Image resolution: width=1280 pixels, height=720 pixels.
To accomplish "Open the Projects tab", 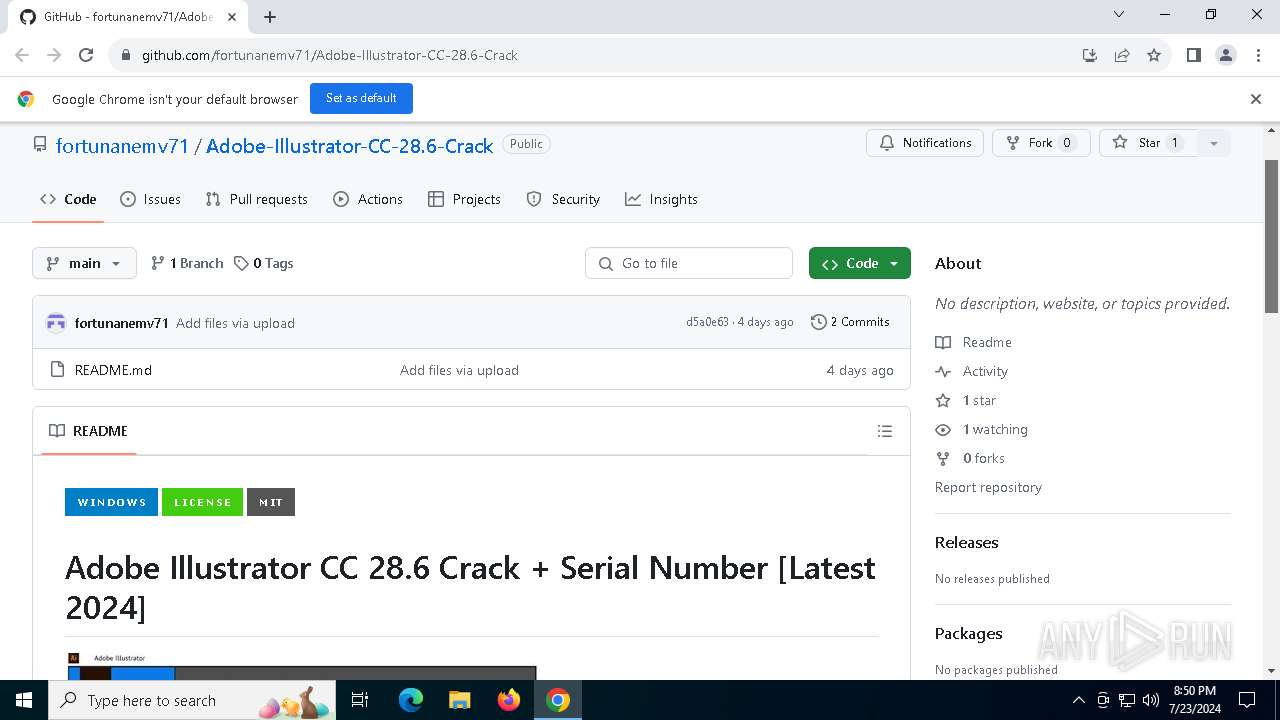I will pos(464,199).
